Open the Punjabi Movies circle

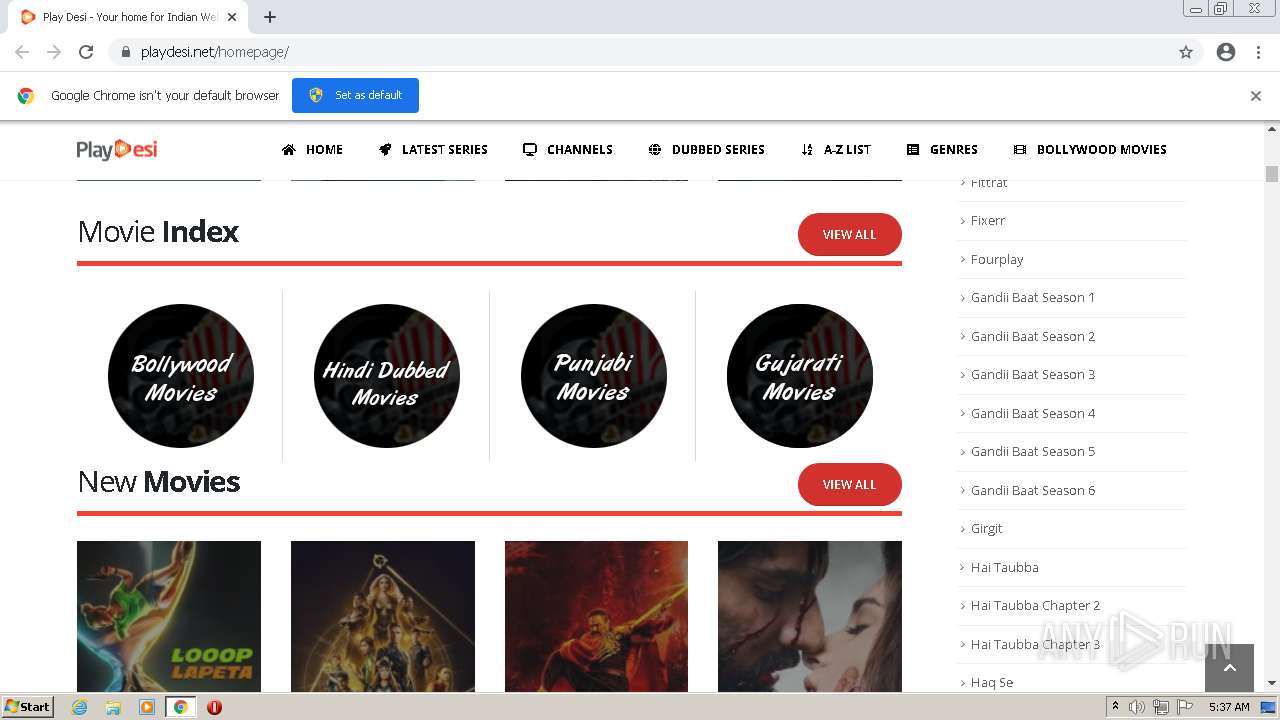[x=593, y=376]
